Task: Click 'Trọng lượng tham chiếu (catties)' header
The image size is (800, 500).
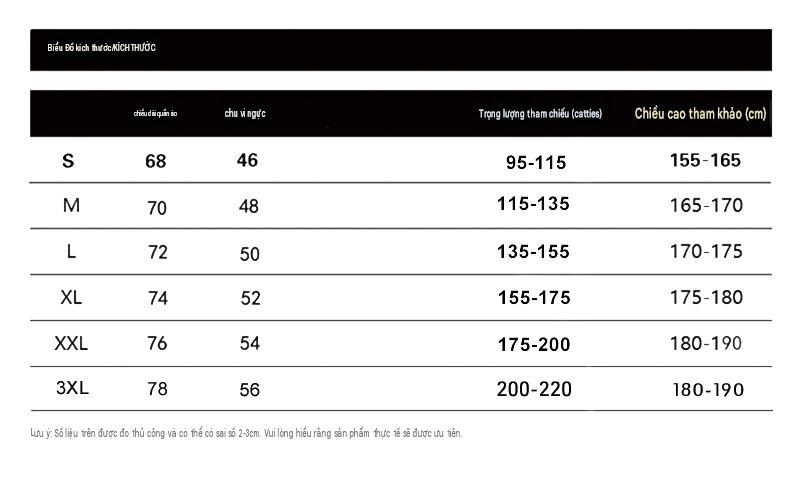Action: (x=540, y=114)
